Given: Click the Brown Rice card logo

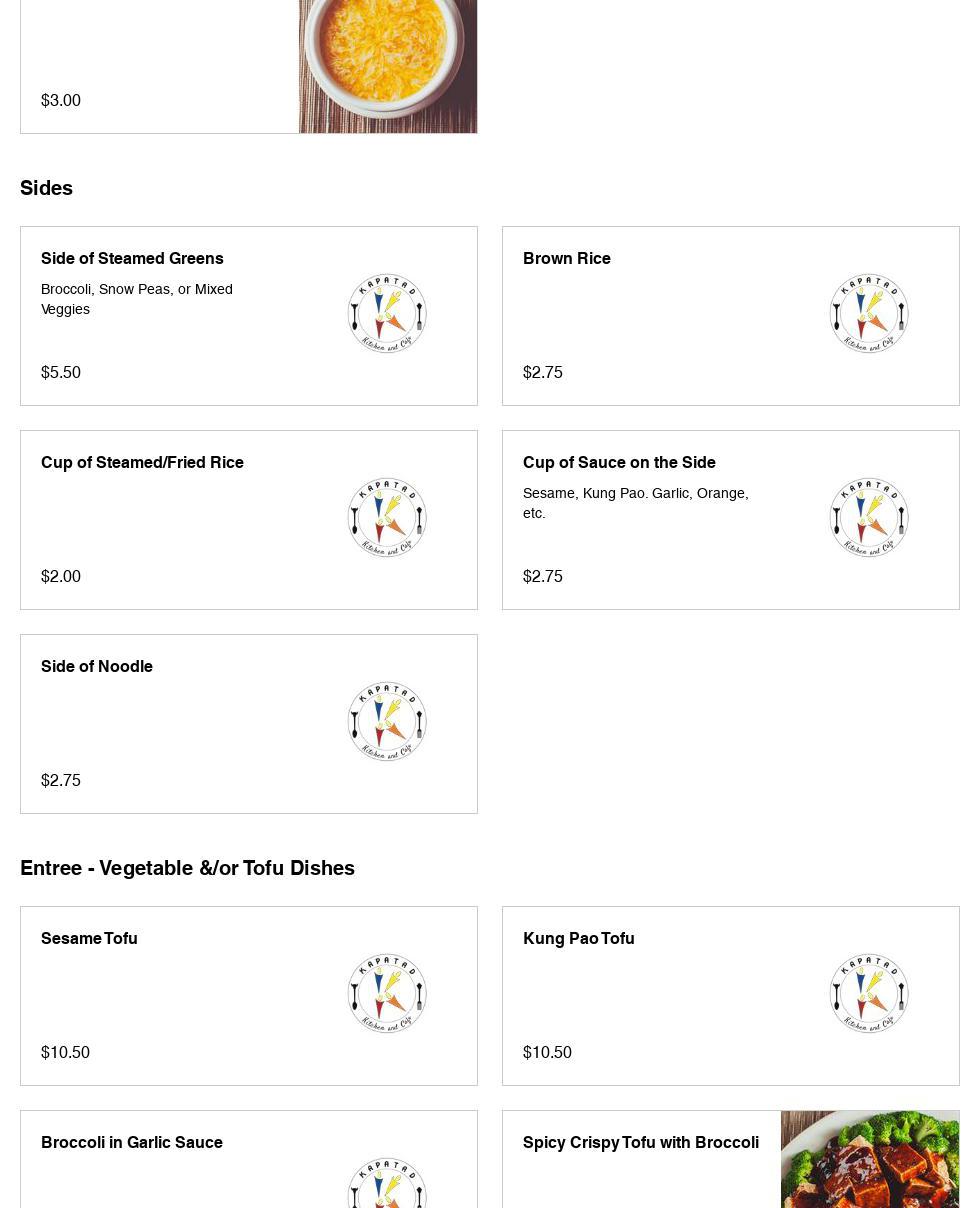Looking at the screenshot, I should click(869, 314).
